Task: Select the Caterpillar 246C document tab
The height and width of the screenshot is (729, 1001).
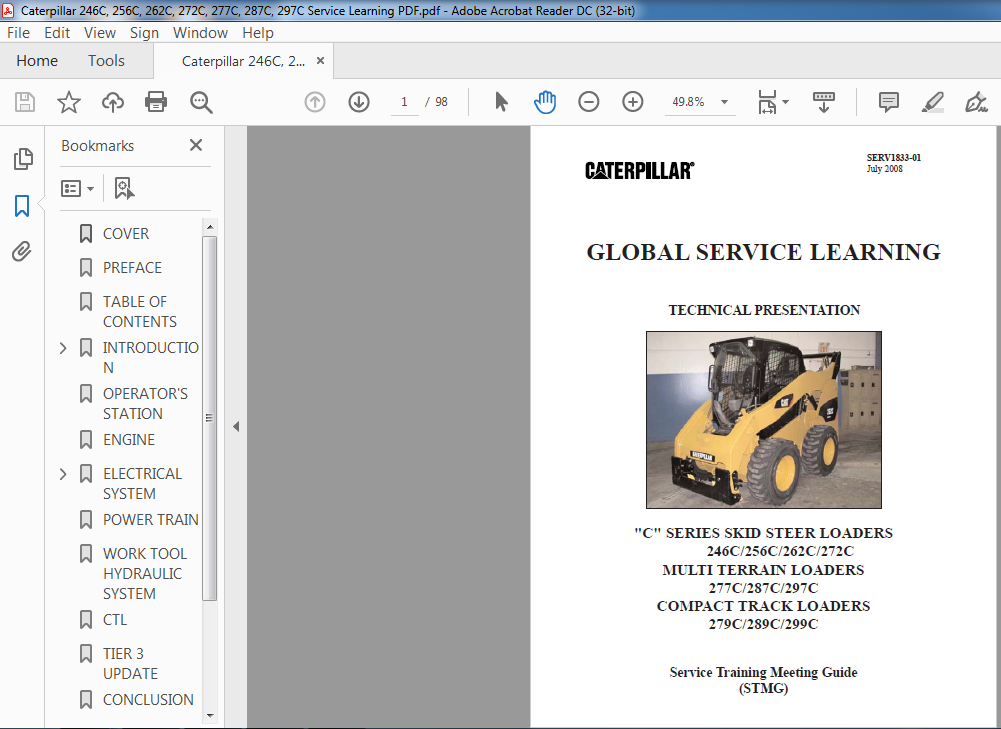Action: (243, 61)
